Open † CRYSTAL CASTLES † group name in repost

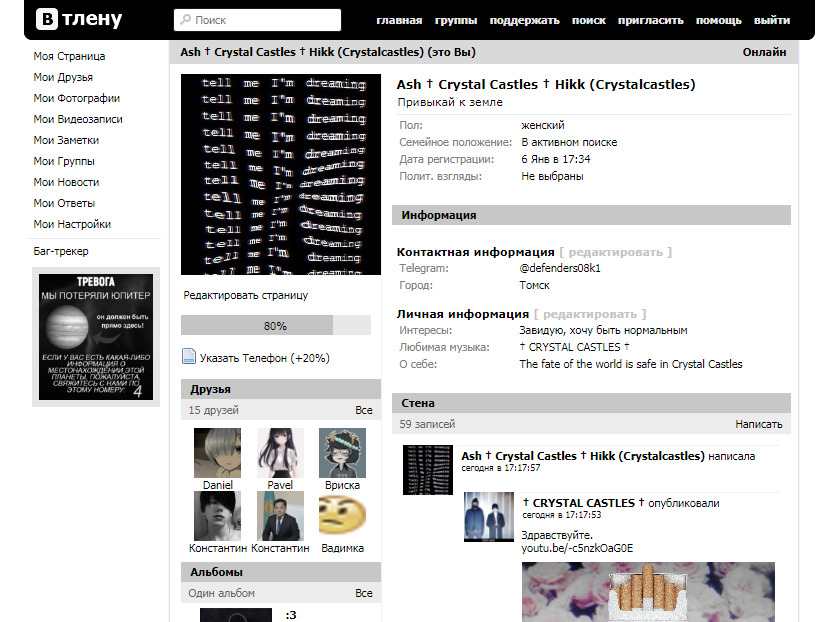point(583,503)
